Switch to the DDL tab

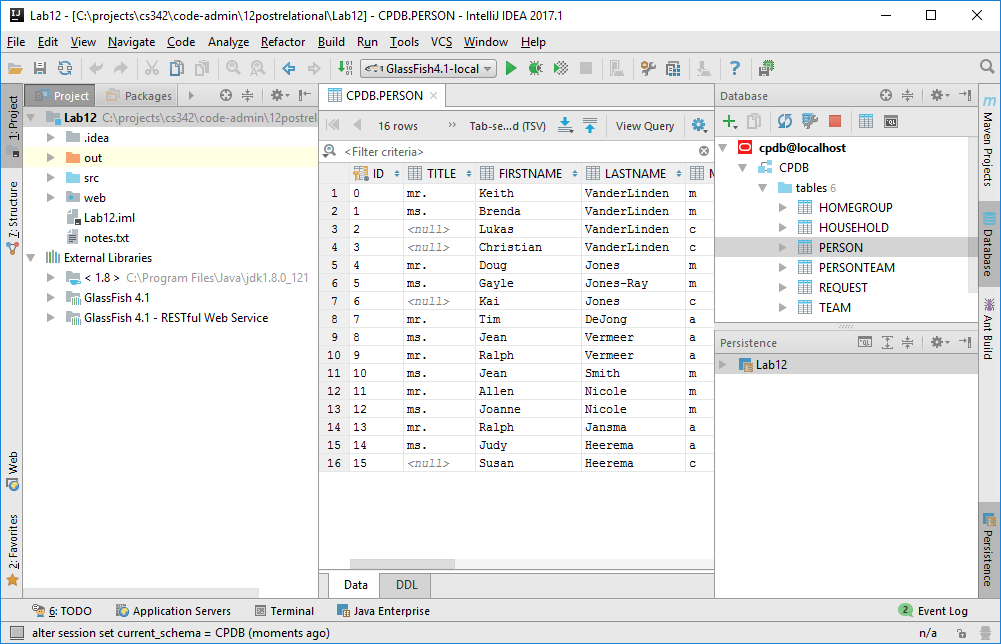coord(406,585)
